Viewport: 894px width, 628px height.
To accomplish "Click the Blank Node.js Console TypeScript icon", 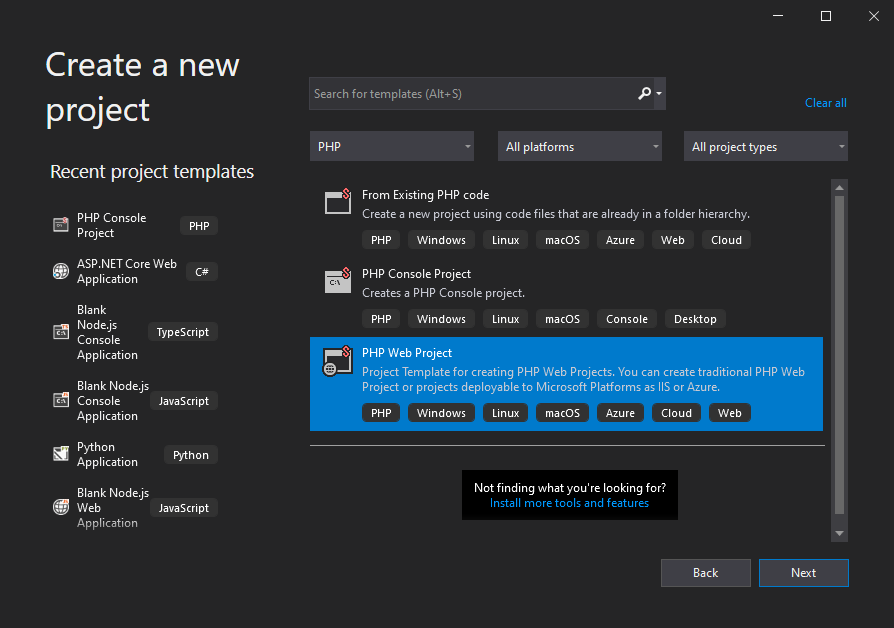I will [61, 332].
